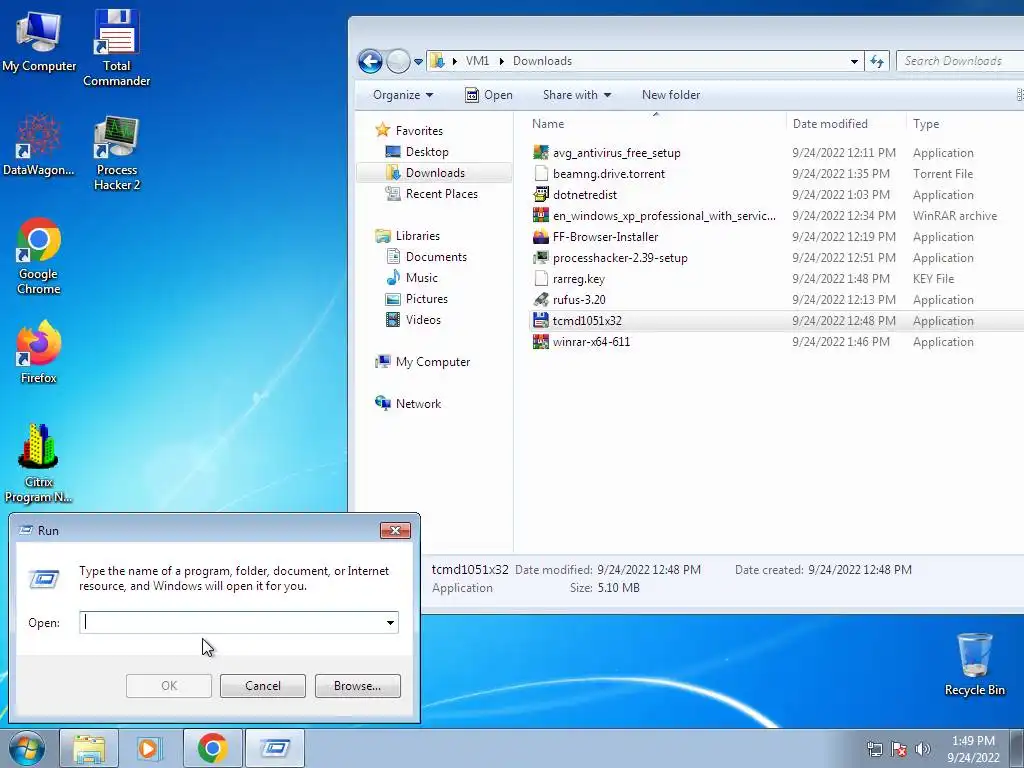1024x768 pixels.
Task: Open the taskbar clock and date
Action: [973, 749]
